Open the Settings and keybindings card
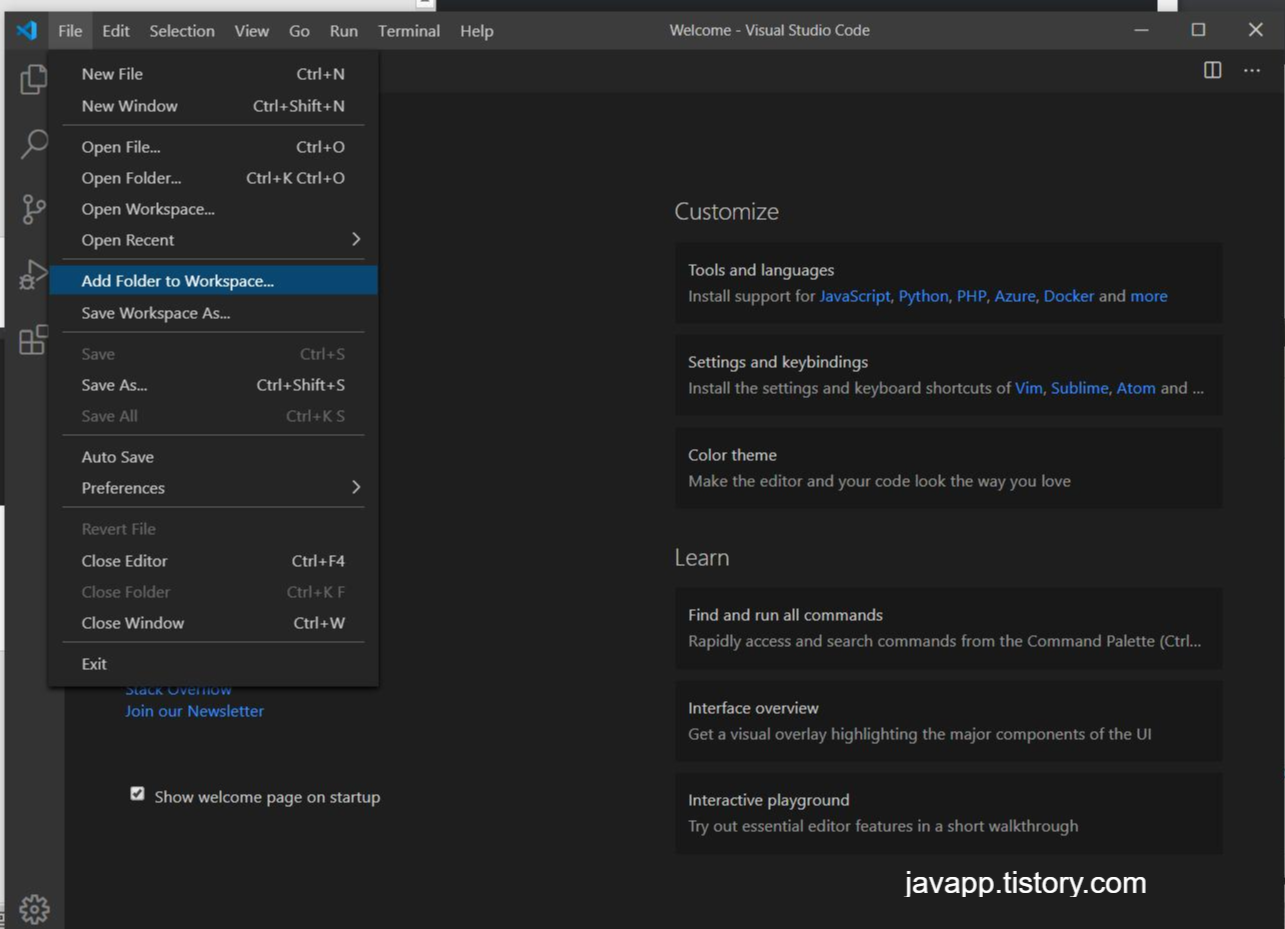The image size is (1285, 929). tap(948, 375)
